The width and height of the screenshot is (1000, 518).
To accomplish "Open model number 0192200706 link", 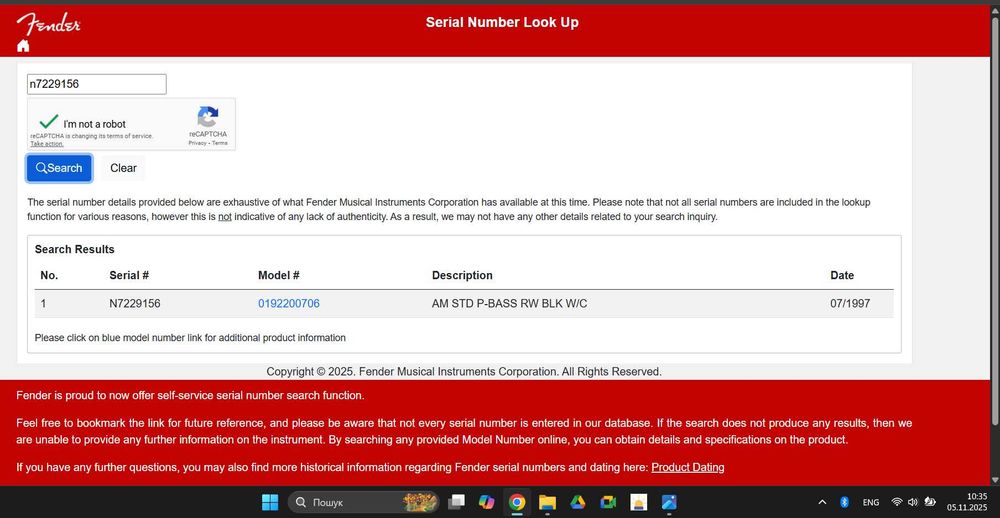I will [289, 304].
